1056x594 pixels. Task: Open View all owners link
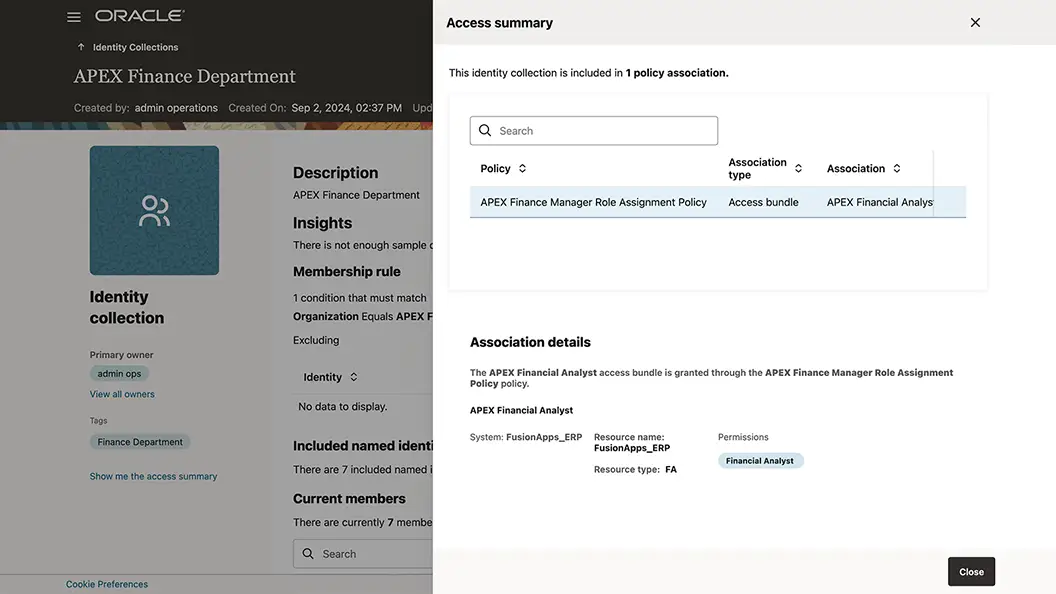pos(122,394)
